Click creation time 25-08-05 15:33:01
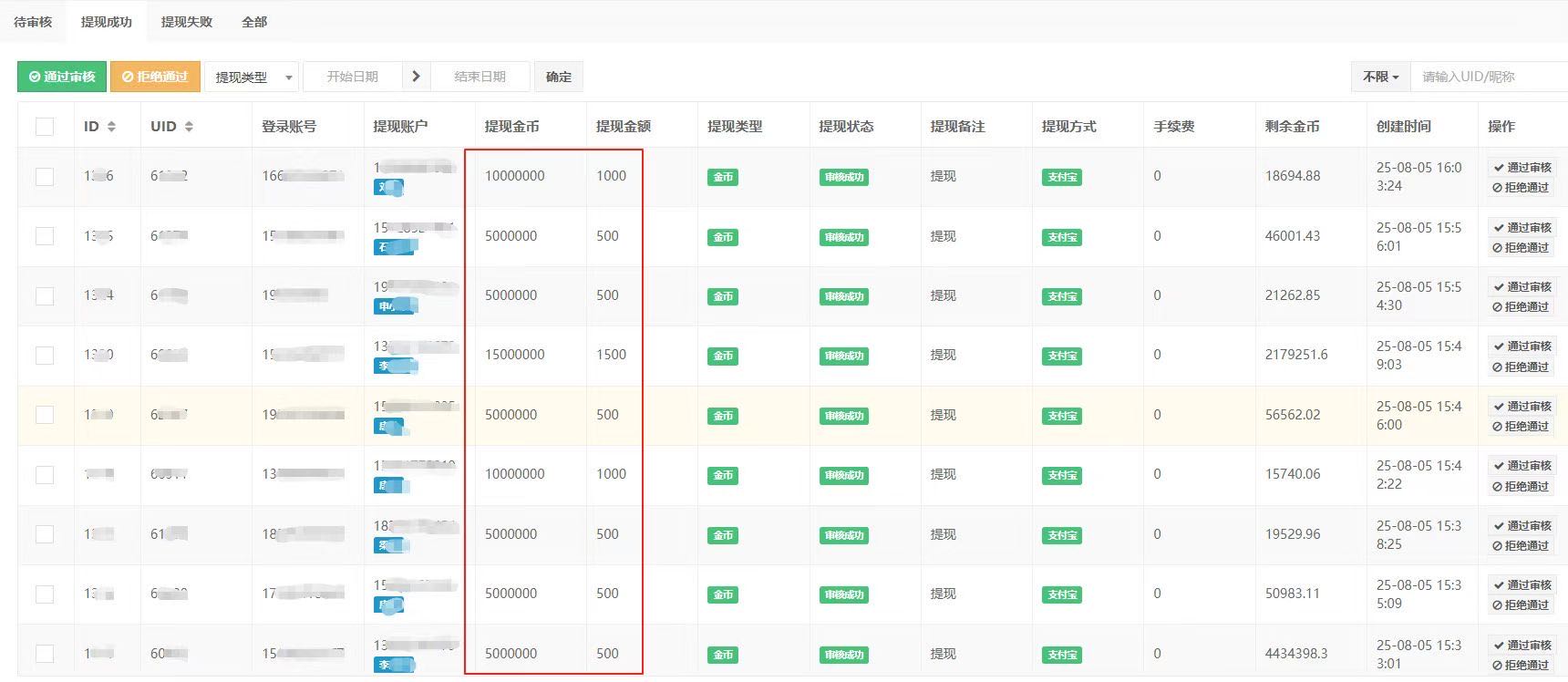This screenshot has width=1568, height=682. click(x=1418, y=654)
